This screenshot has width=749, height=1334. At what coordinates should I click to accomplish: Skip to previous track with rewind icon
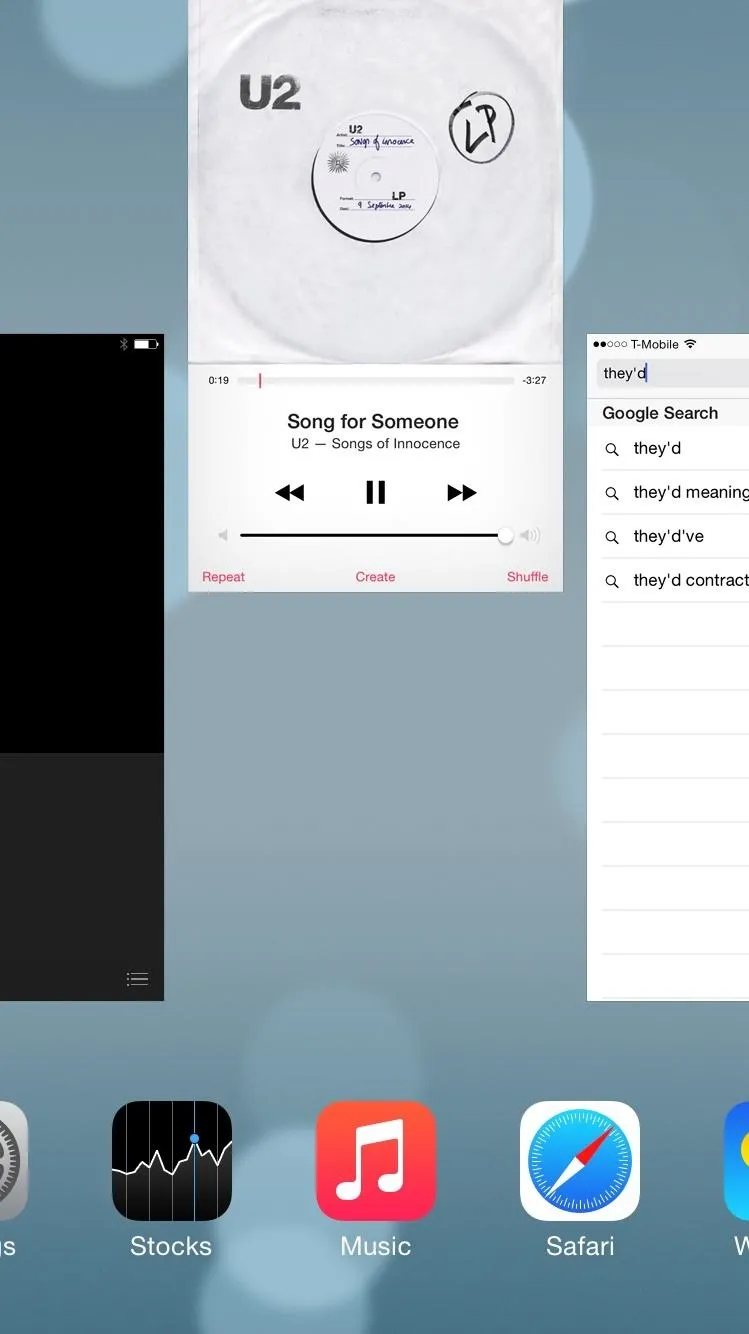coord(289,492)
